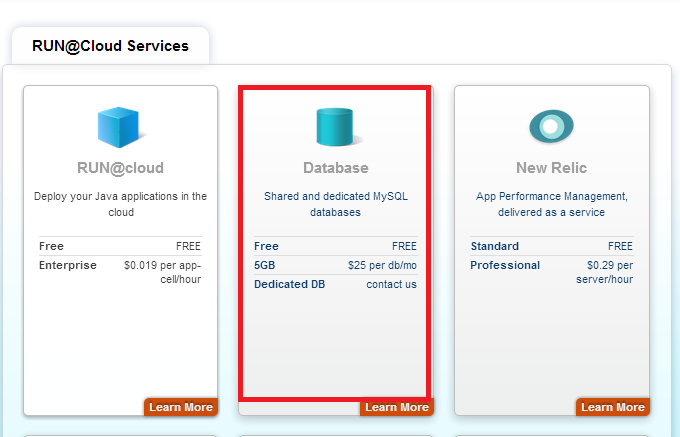680x437 pixels.
Task: Click the 'contact us' link
Action: (x=392, y=284)
